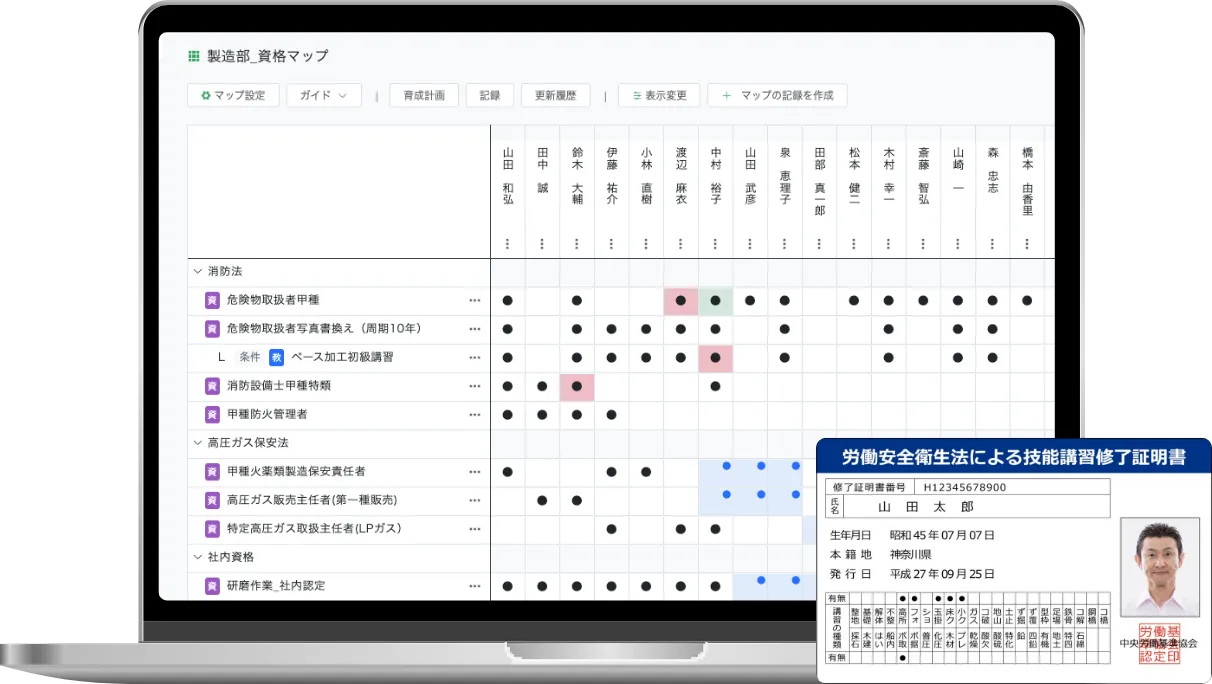Open the column menu under 橋本由香里
The image size is (1212, 684).
[1027, 244]
